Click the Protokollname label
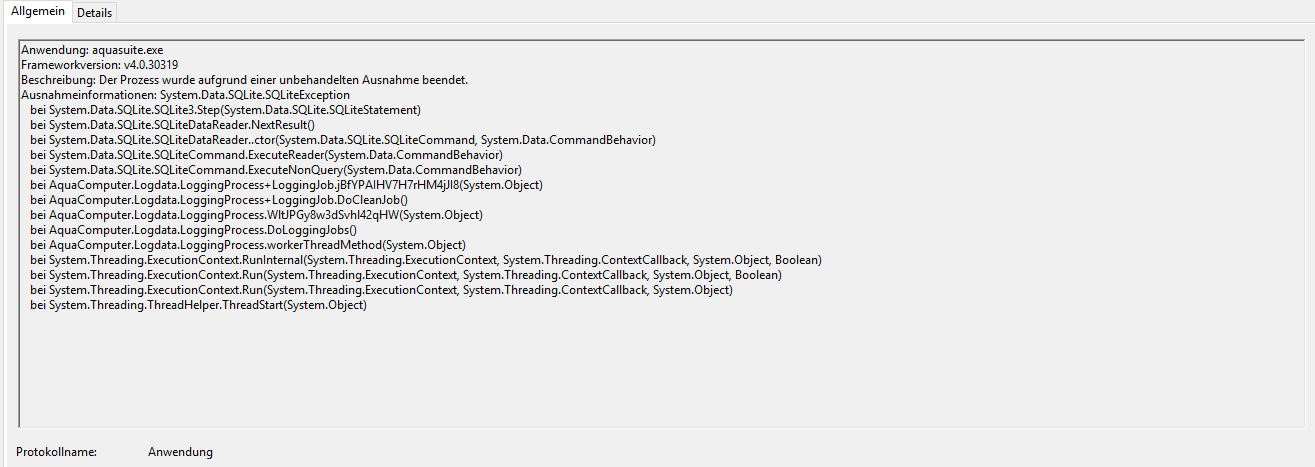Screen dimensions: 1315x467 [x=56, y=452]
